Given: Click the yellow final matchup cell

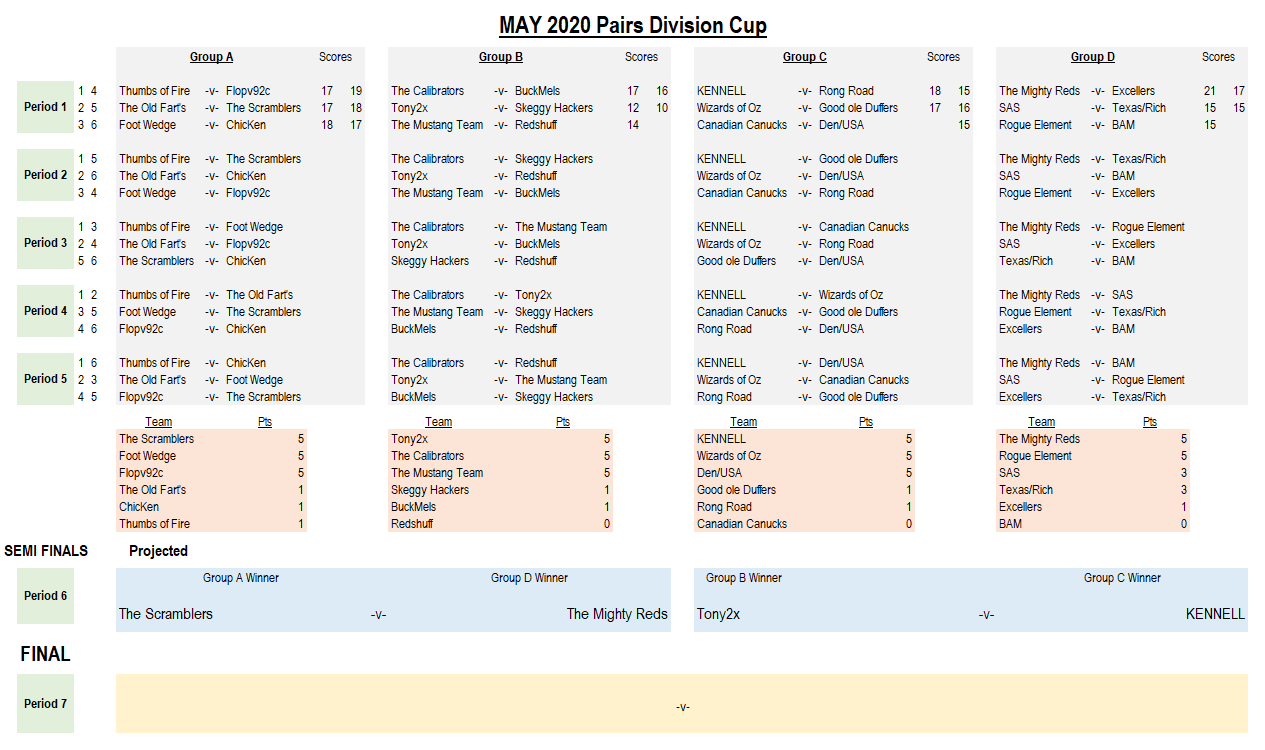Looking at the screenshot, I should [x=682, y=704].
